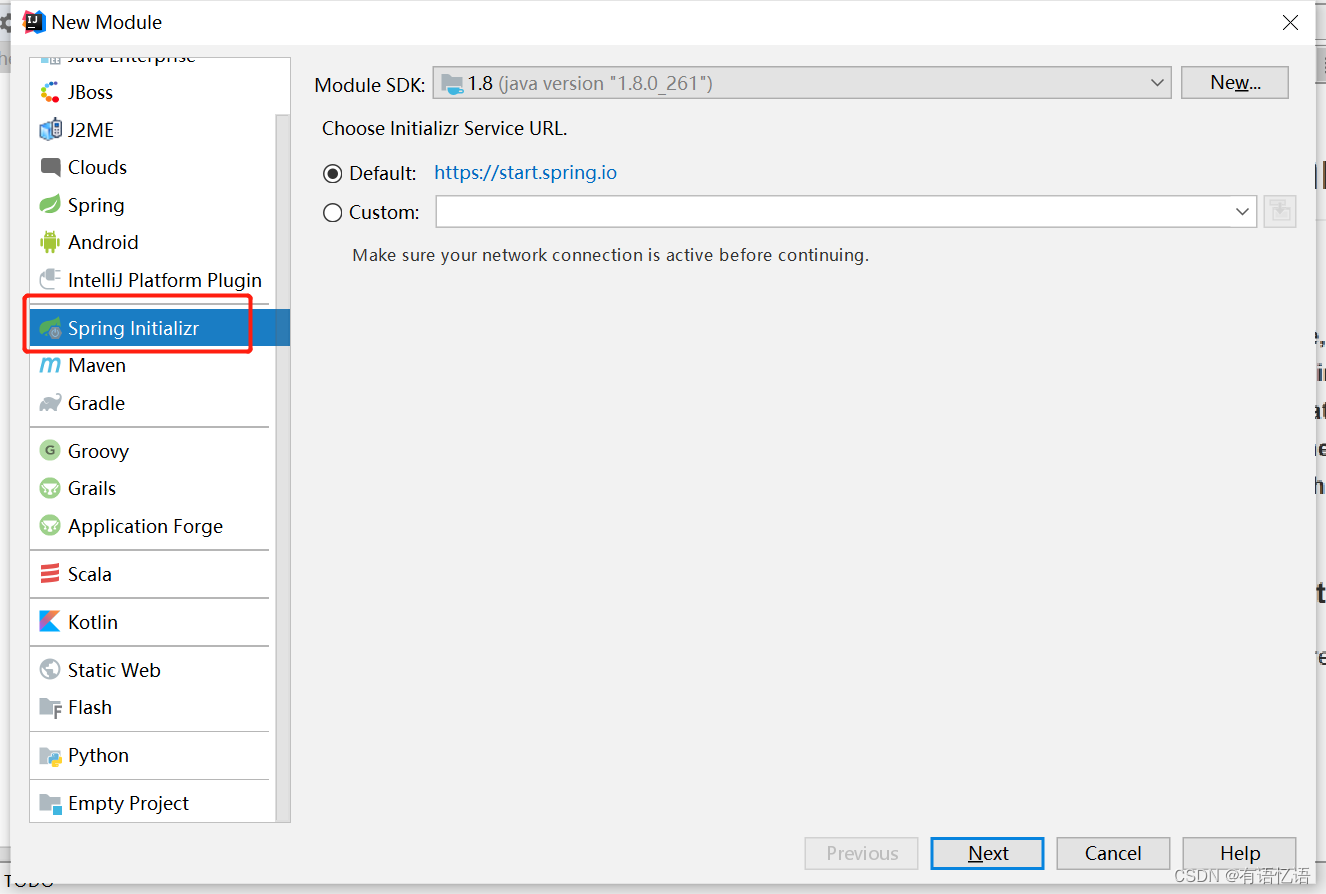
Task: Click the IntelliJ Platform Plugin icon
Action: pos(50,280)
